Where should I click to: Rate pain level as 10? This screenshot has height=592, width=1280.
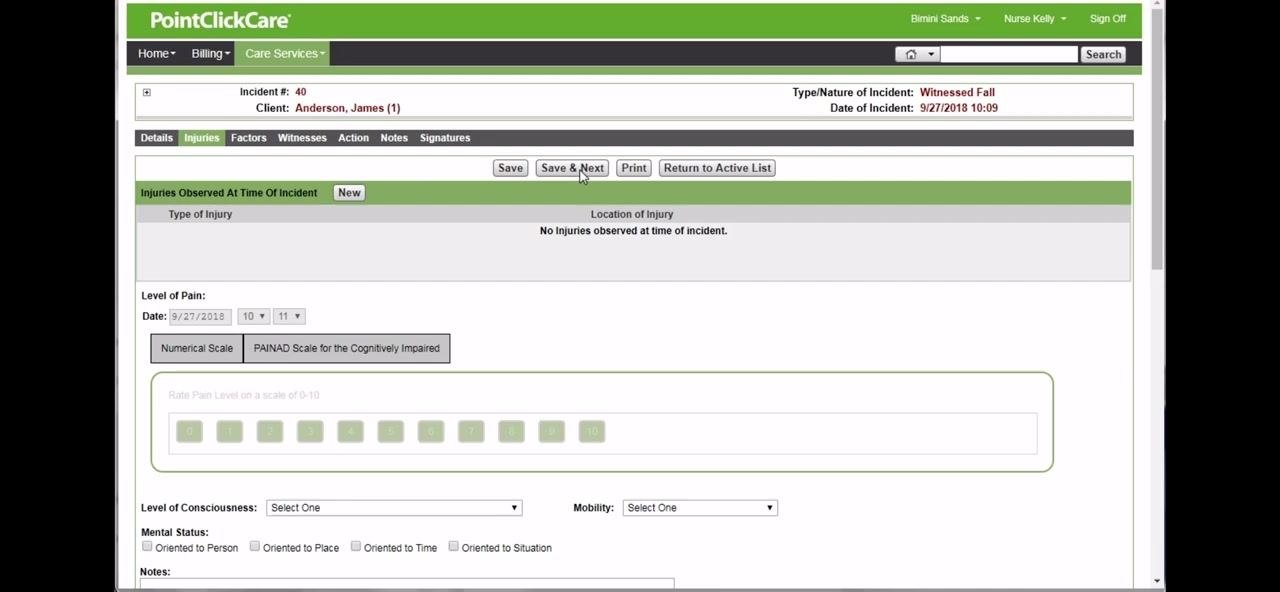(592, 431)
